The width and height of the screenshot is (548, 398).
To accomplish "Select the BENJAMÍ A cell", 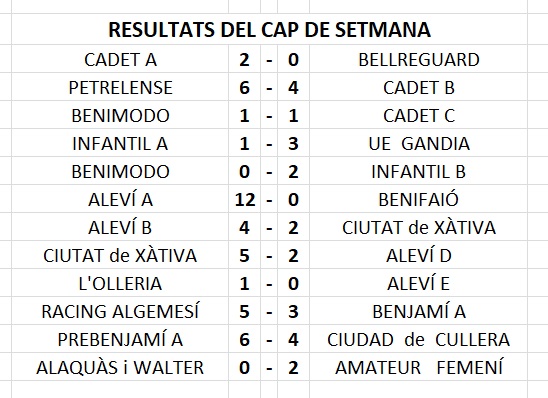I will (x=418, y=311).
